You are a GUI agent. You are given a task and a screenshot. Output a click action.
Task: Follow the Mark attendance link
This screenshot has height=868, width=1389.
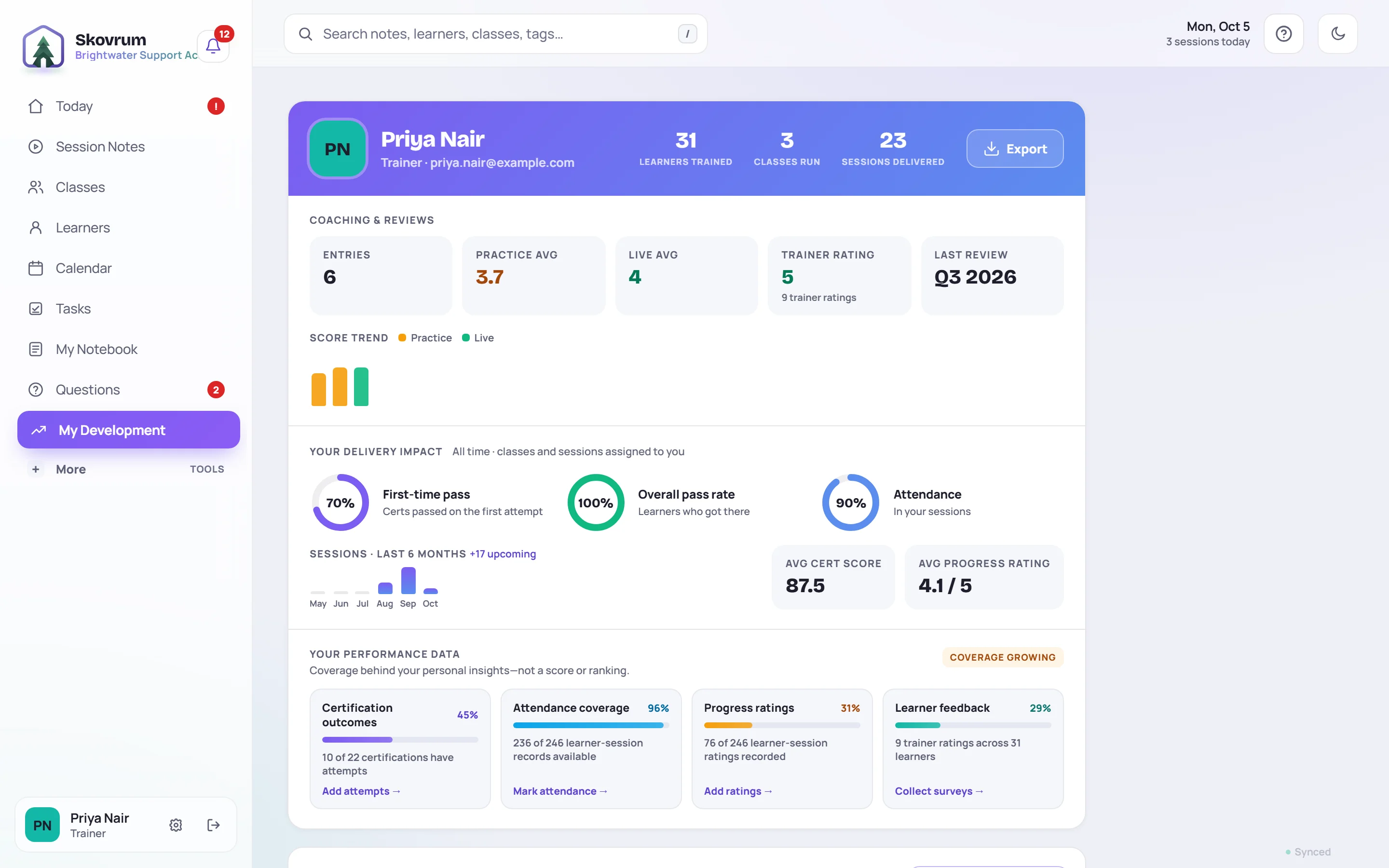click(560, 791)
